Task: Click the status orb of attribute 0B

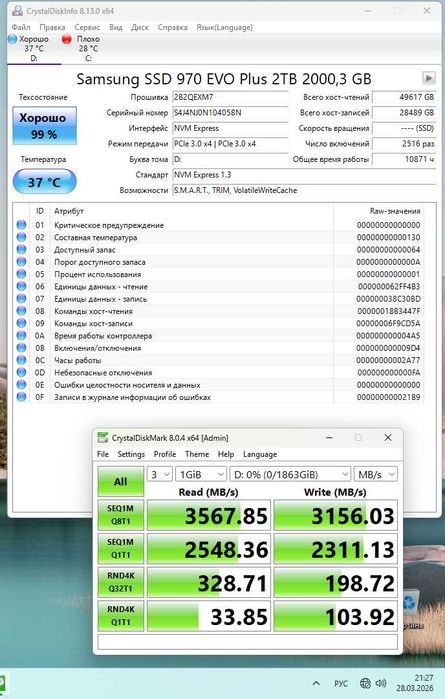Action: click(x=21, y=348)
